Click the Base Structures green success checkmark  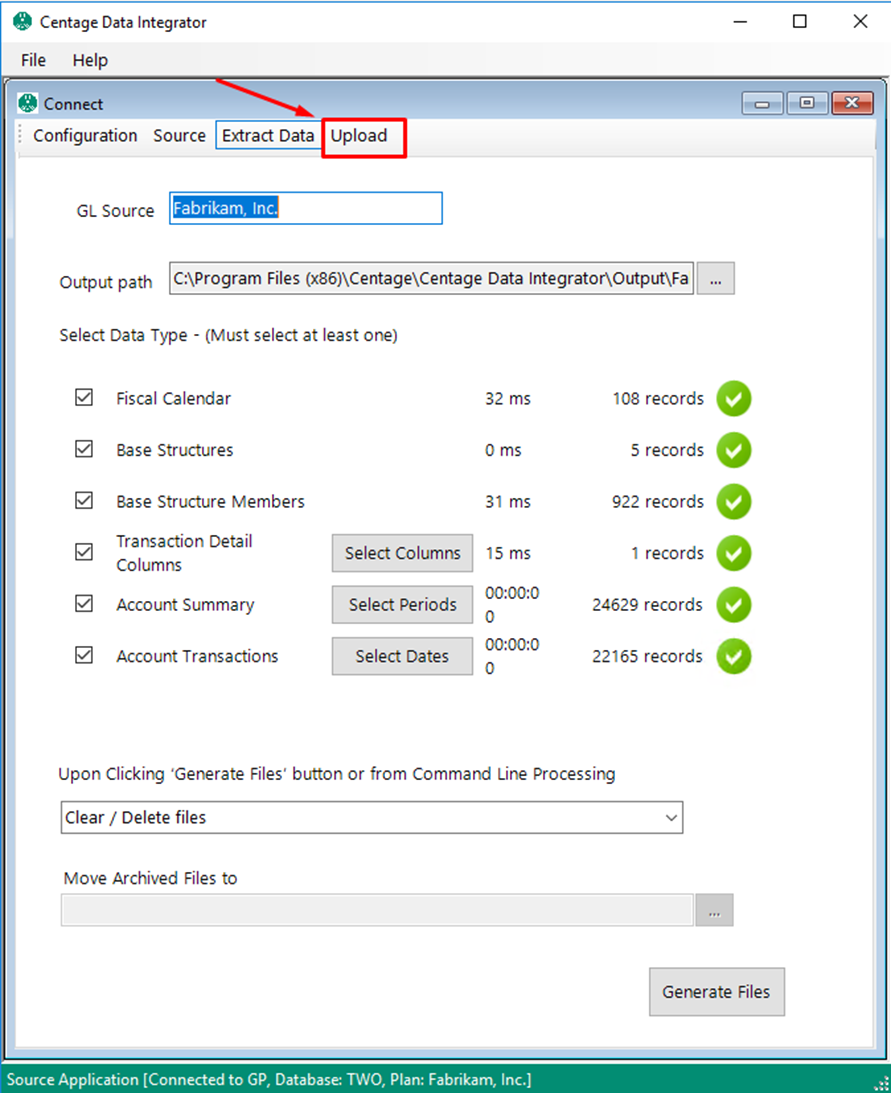tap(733, 450)
